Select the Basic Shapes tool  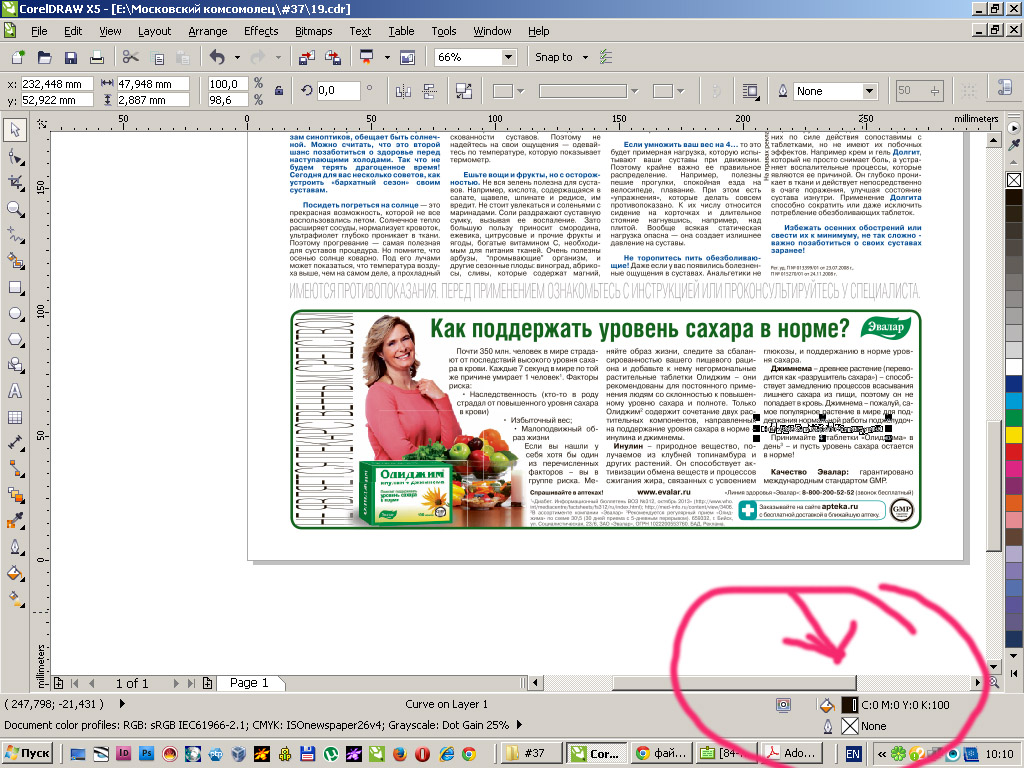point(14,365)
